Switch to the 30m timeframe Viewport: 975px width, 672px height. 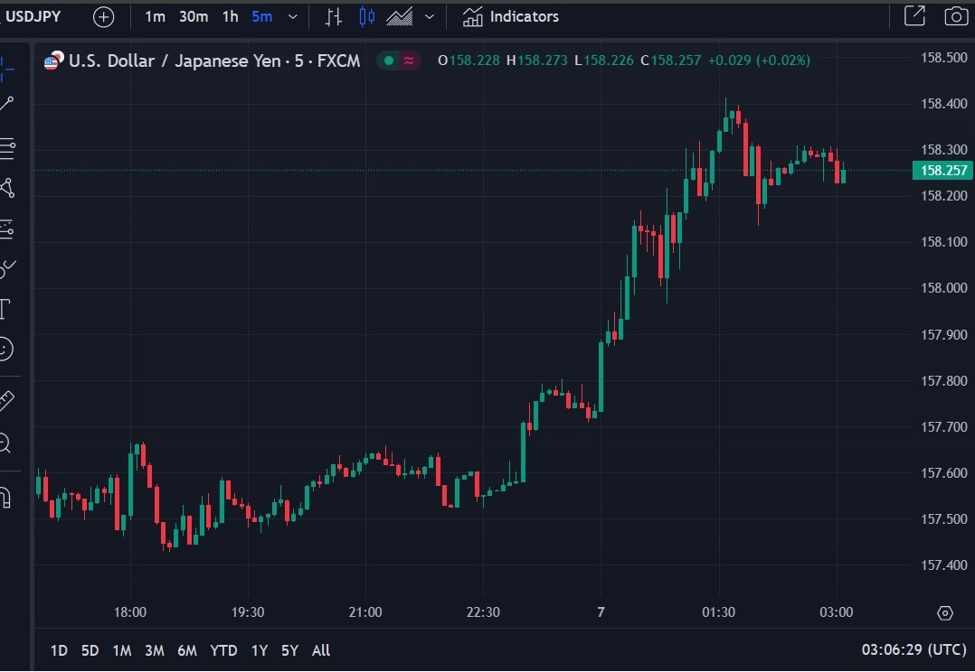(194, 17)
